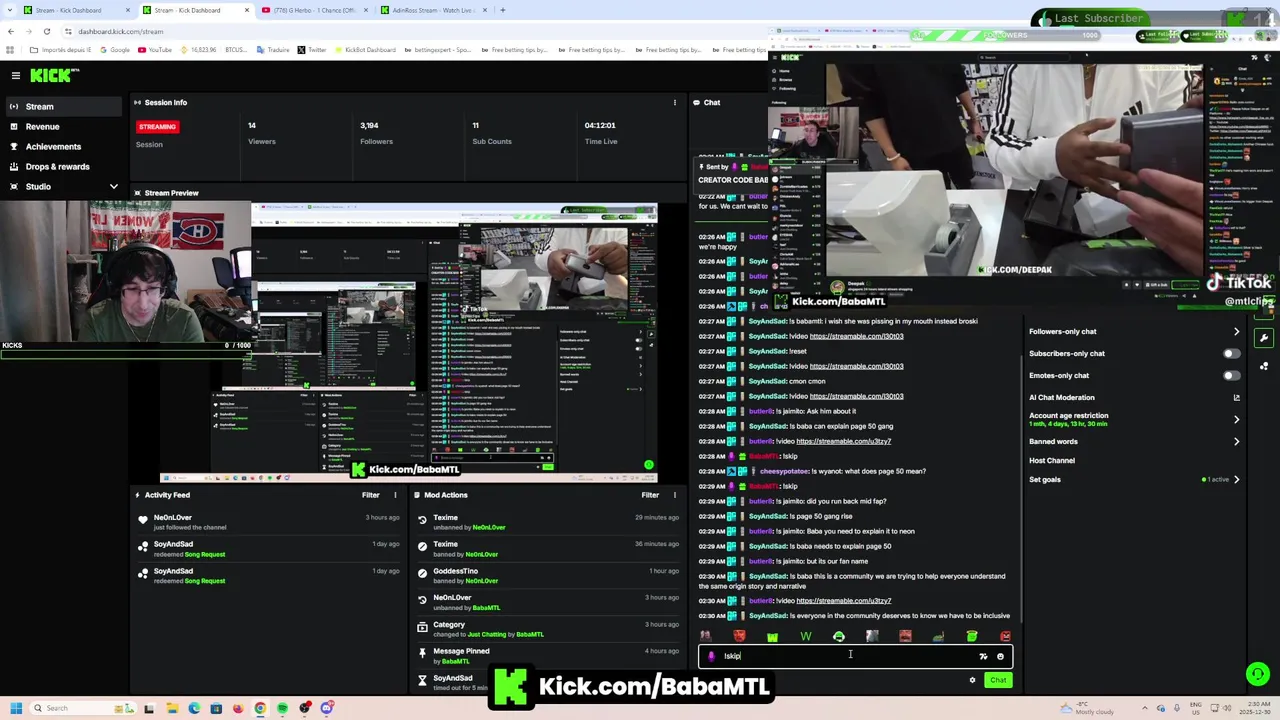
Task: Open channel points icon in chat sidebar
Action: pyautogui.click(x=1264, y=366)
